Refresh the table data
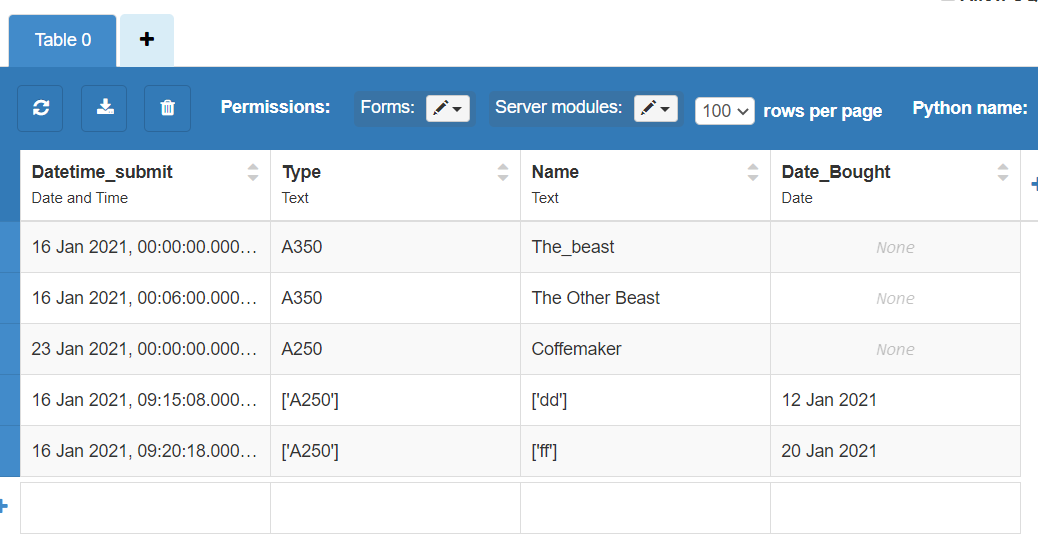The height and width of the screenshot is (540, 1038). 40,108
